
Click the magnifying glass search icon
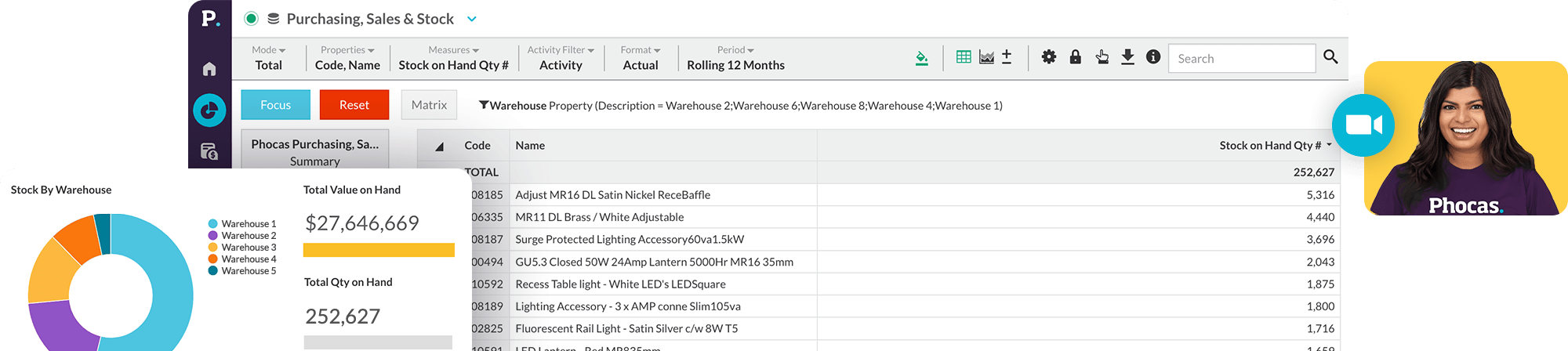(x=1330, y=57)
